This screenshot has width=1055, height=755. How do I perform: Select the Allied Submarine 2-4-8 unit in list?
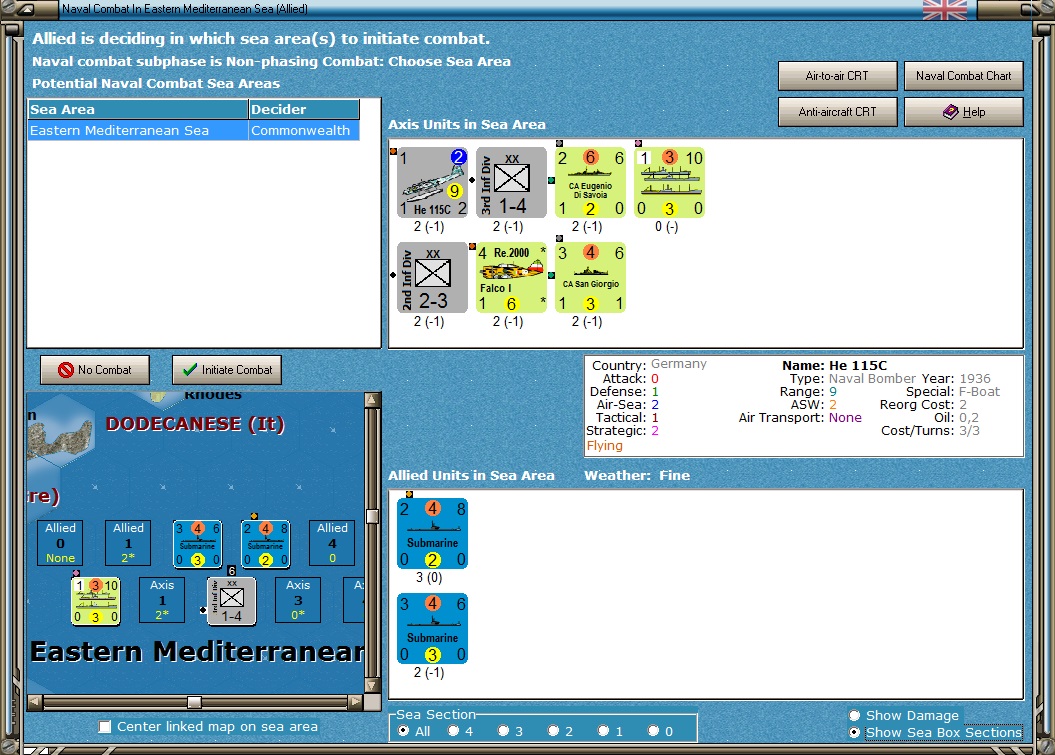(432, 534)
